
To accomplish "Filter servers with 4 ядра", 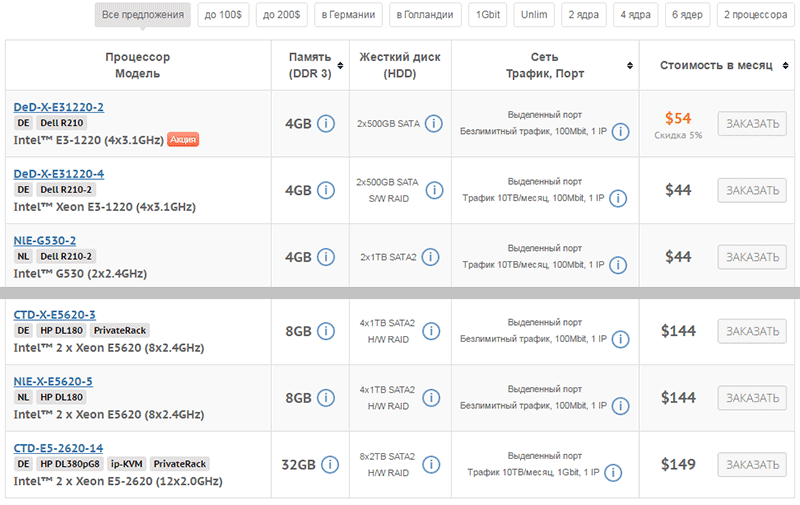I will pos(636,15).
